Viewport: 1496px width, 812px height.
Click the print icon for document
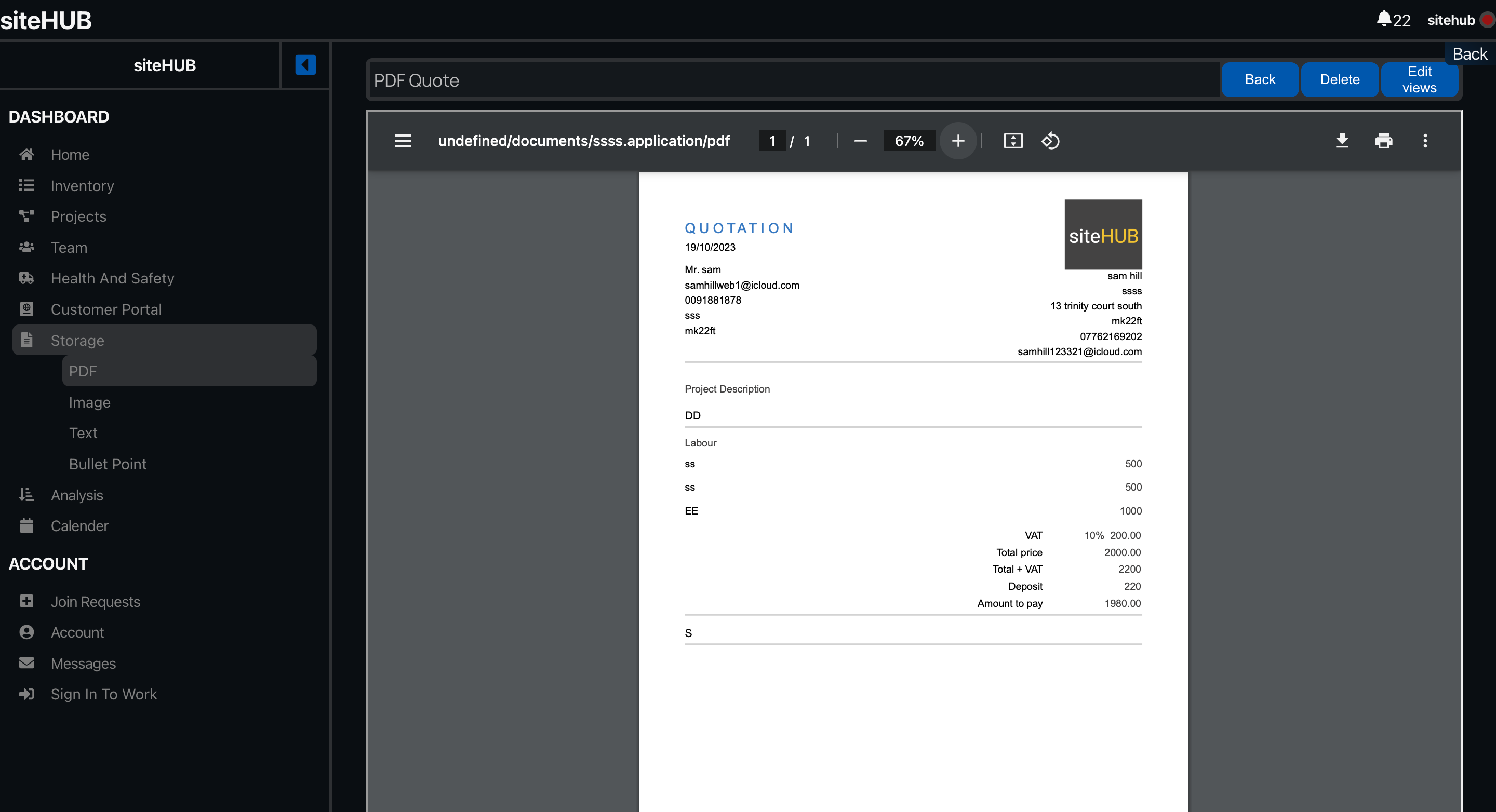point(1384,141)
